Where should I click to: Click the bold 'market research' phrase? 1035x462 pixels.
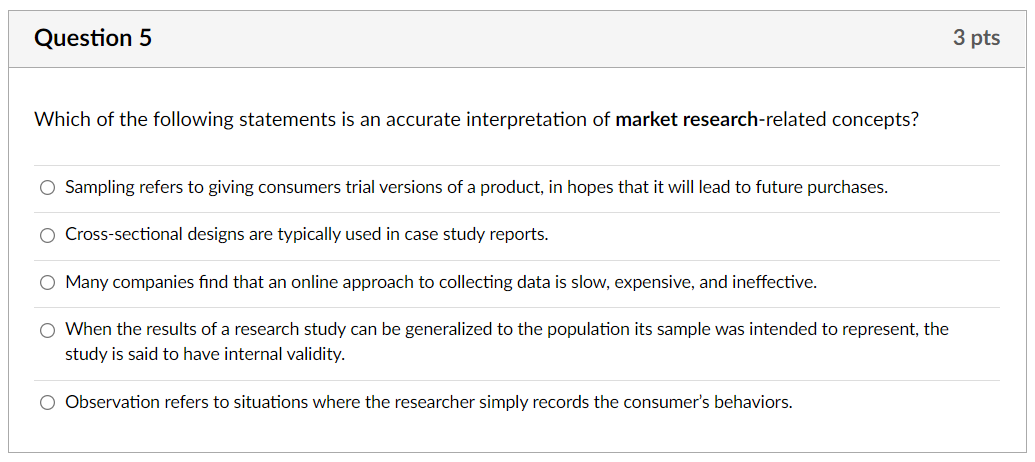[687, 120]
